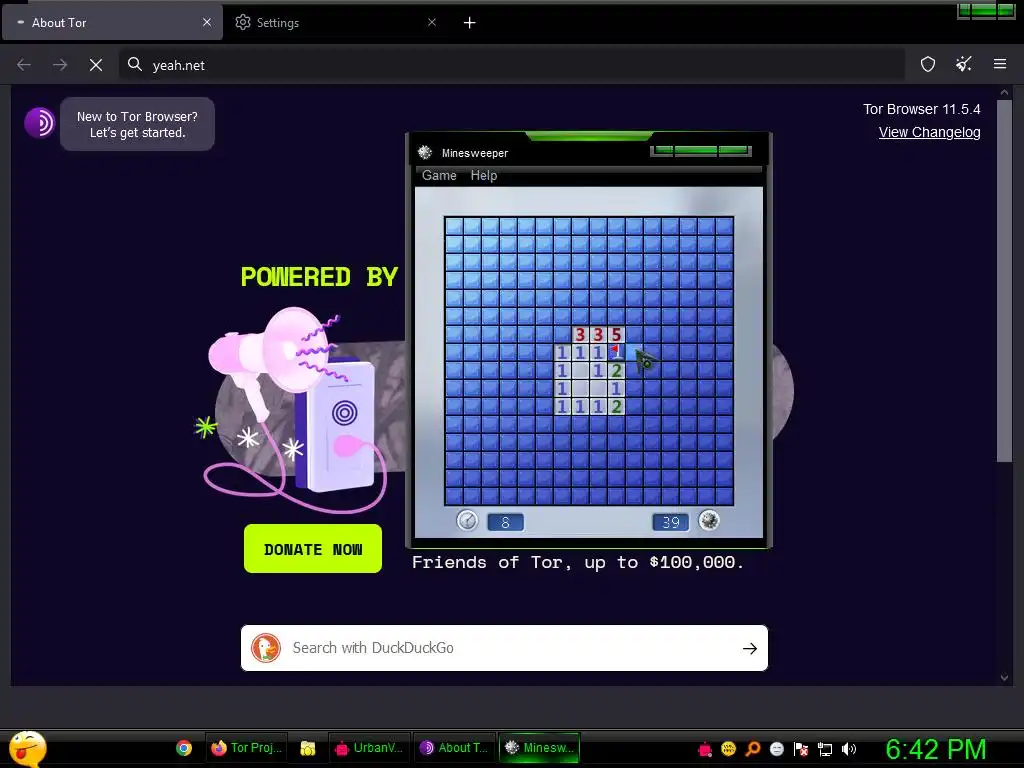Viewport: 1024px width, 768px height.
Task: Open the Minesweeper Game menu
Action: tap(439, 175)
